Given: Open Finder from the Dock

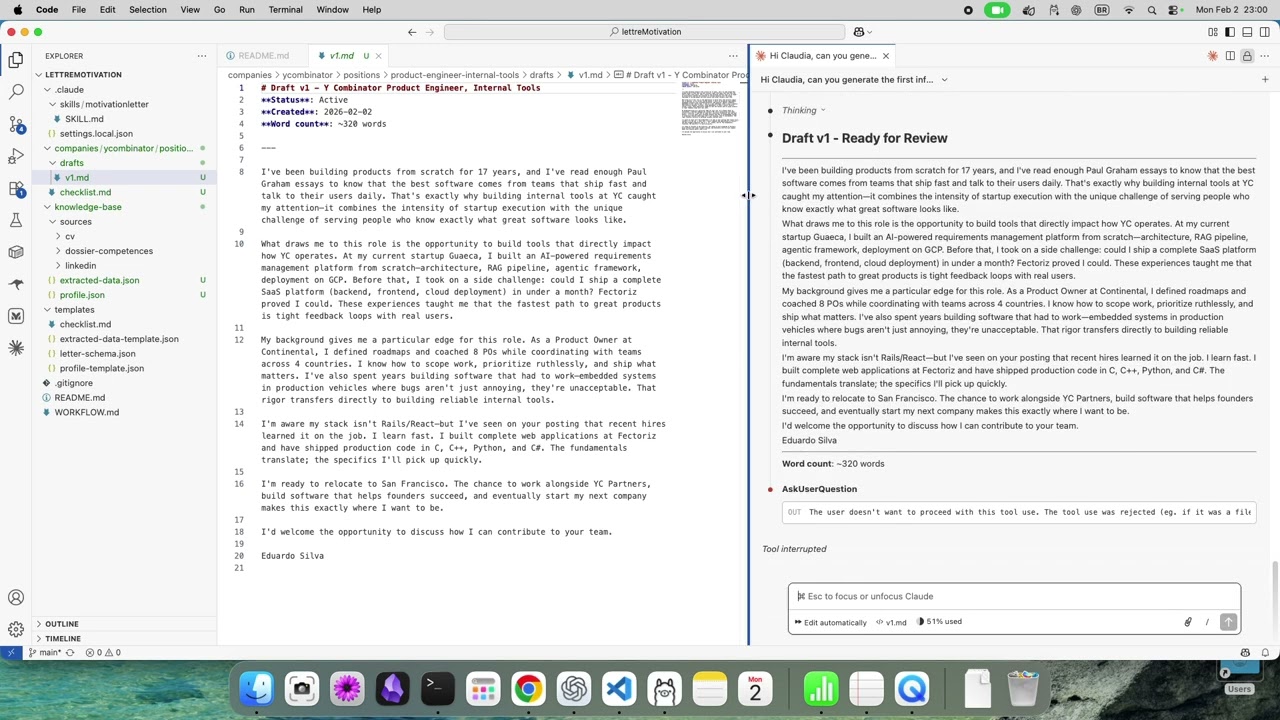Looking at the screenshot, I should coord(257,689).
